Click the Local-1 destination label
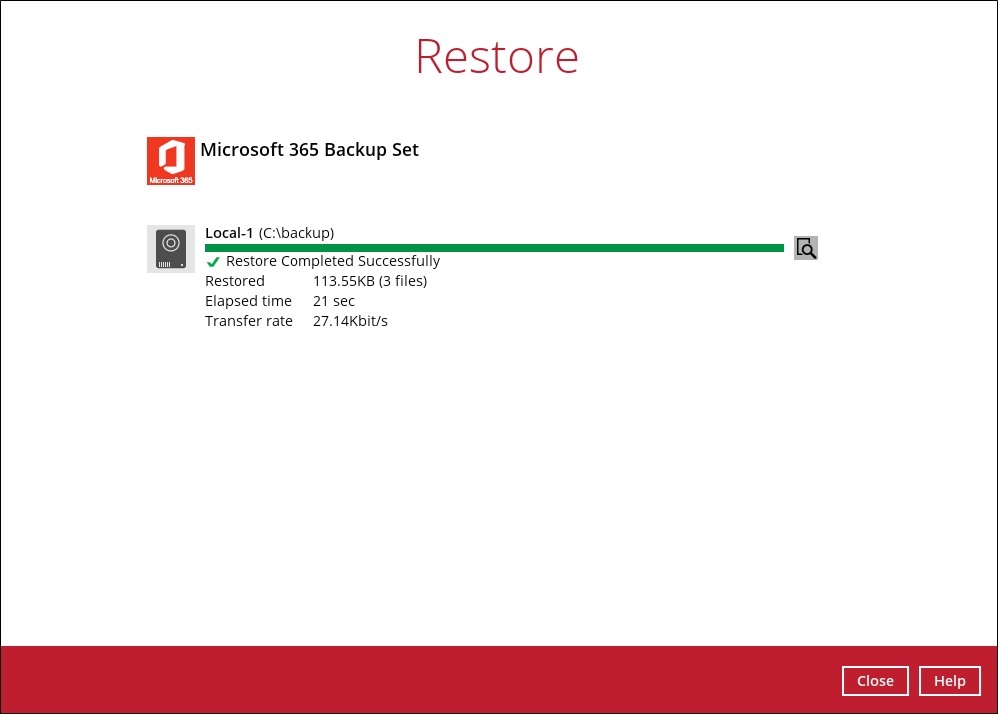This screenshot has width=998, height=714. (x=227, y=232)
